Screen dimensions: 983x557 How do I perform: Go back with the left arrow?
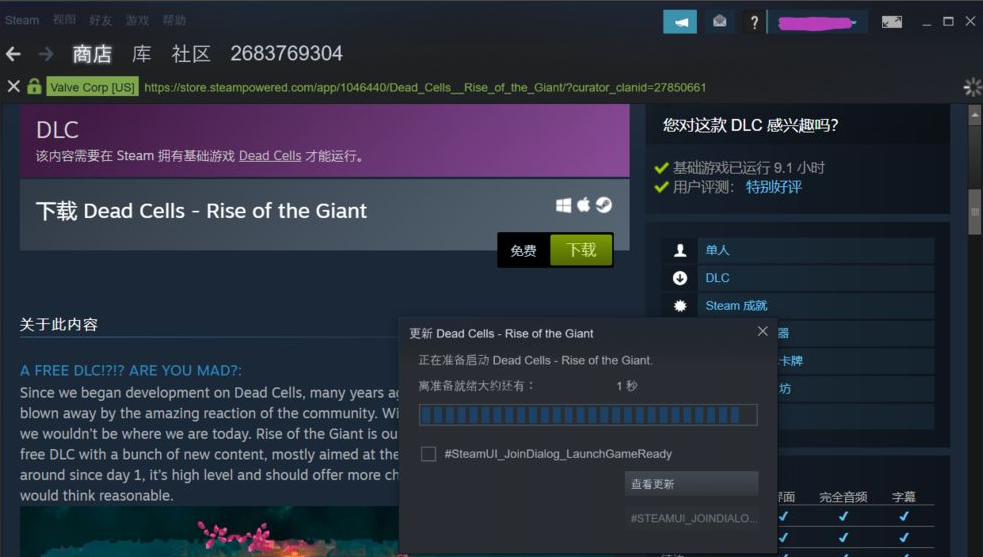[x=13, y=55]
